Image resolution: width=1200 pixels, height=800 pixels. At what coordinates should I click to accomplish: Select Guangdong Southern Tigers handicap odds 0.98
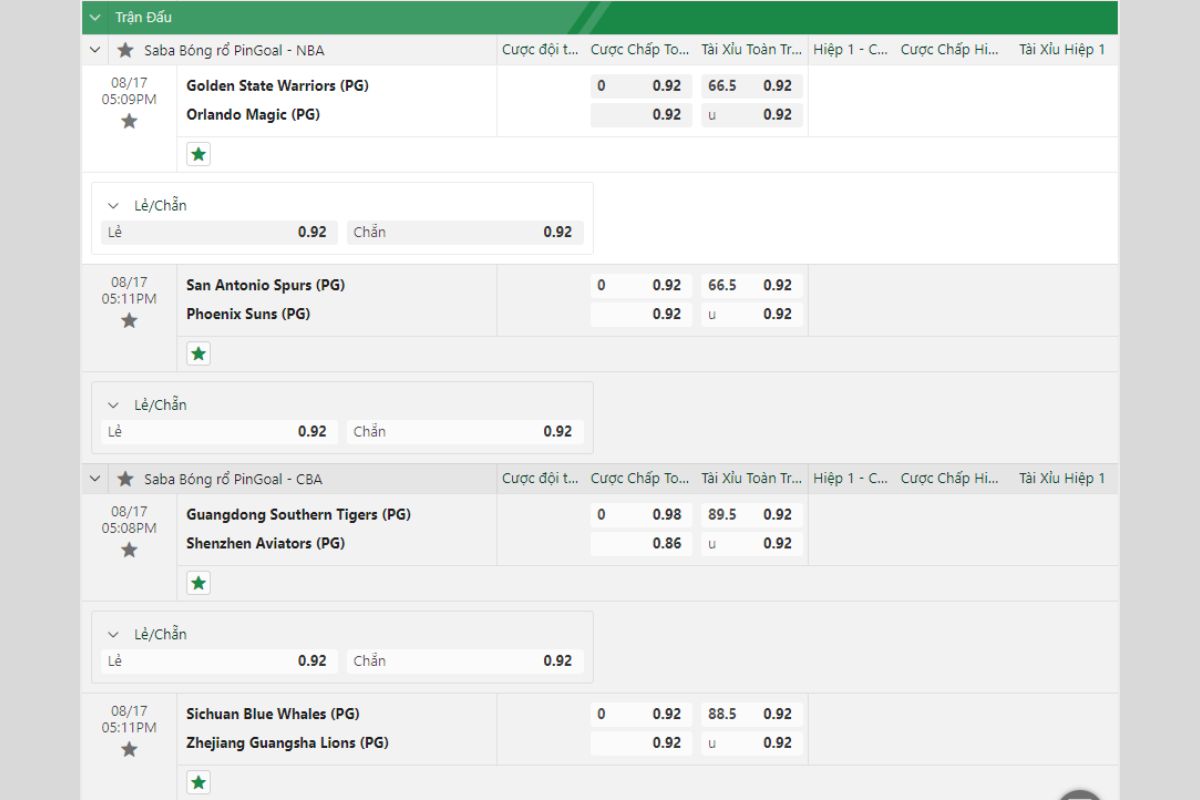[x=640, y=515]
